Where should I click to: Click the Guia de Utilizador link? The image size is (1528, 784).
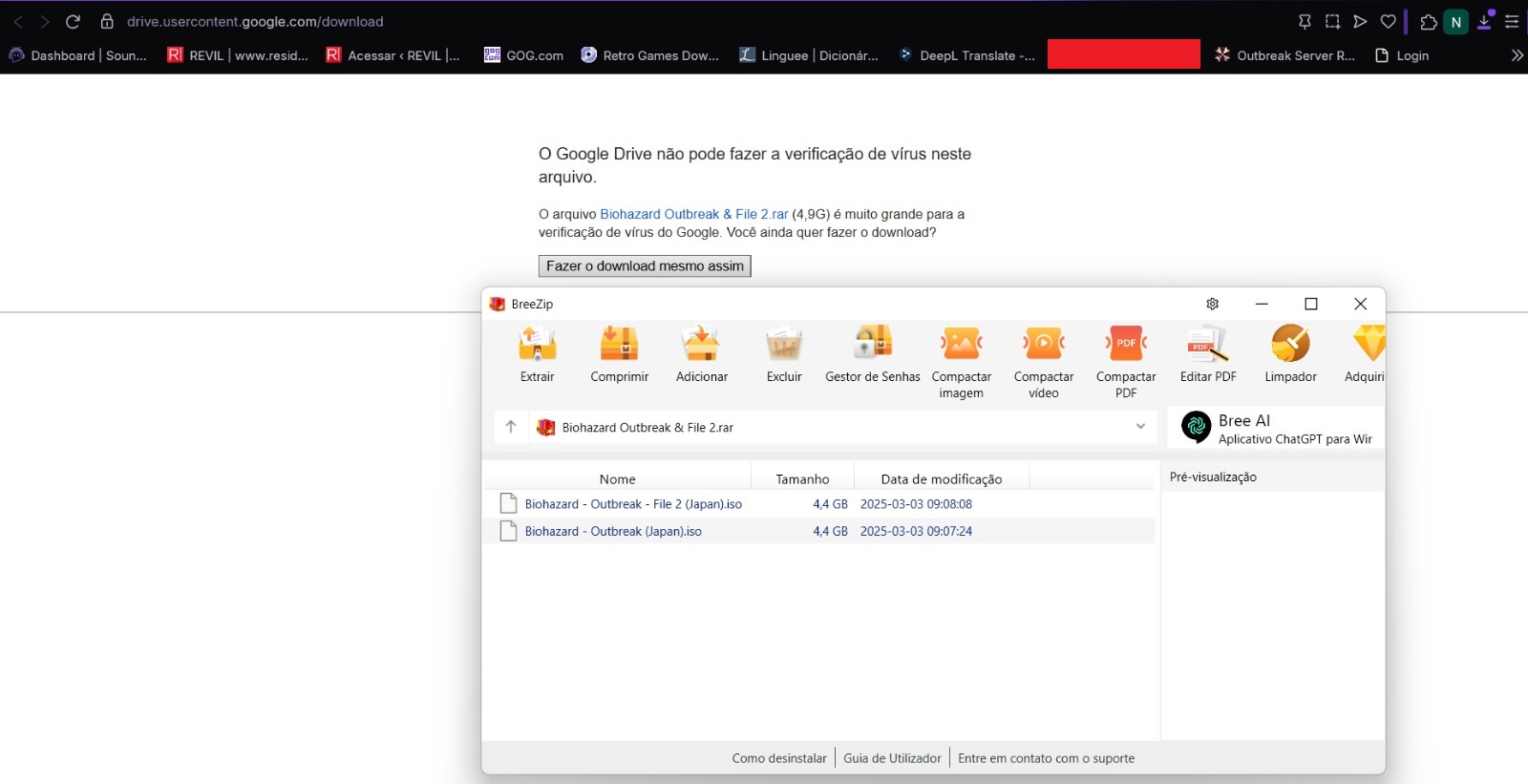(x=892, y=758)
